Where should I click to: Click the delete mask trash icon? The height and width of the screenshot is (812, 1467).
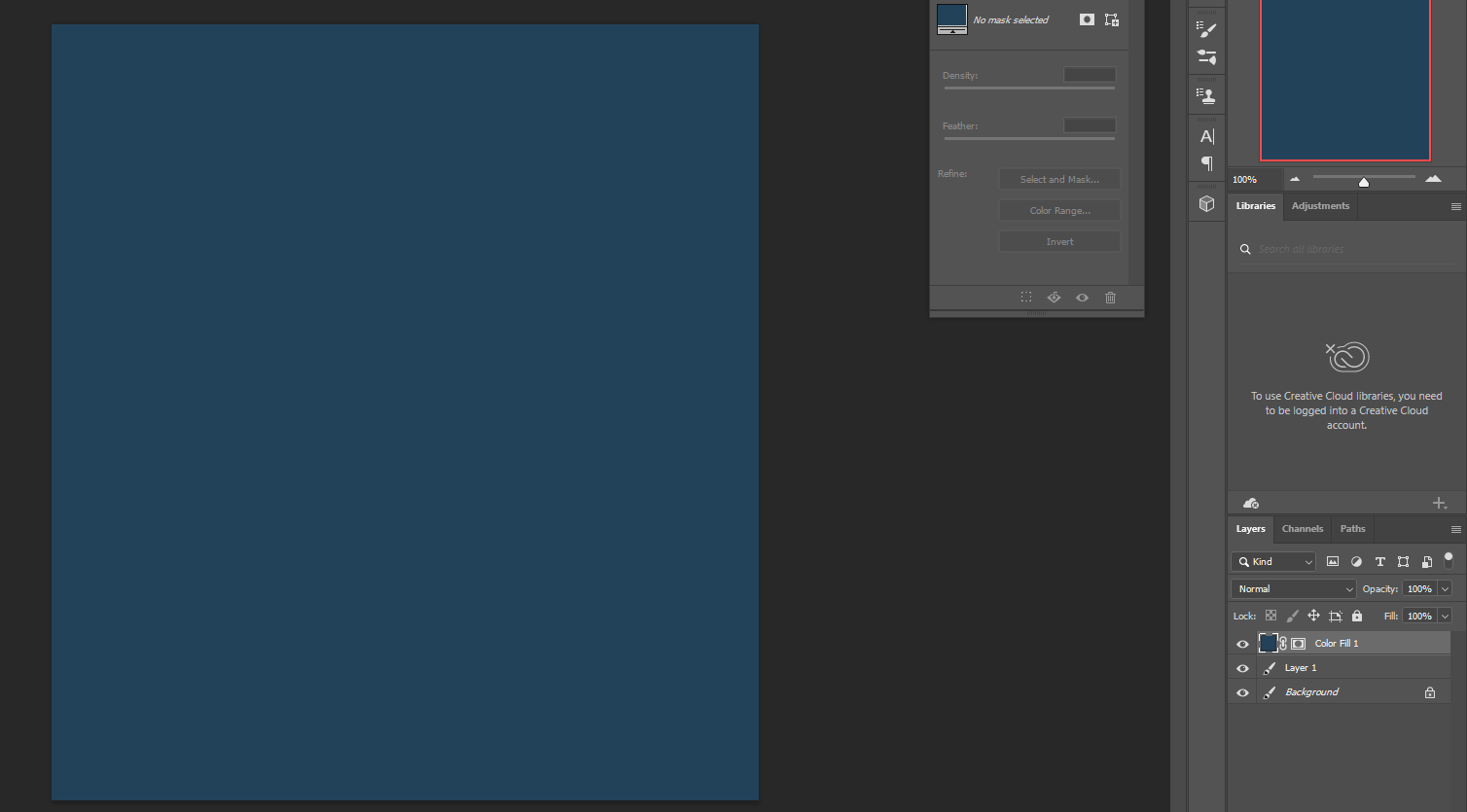(1110, 298)
